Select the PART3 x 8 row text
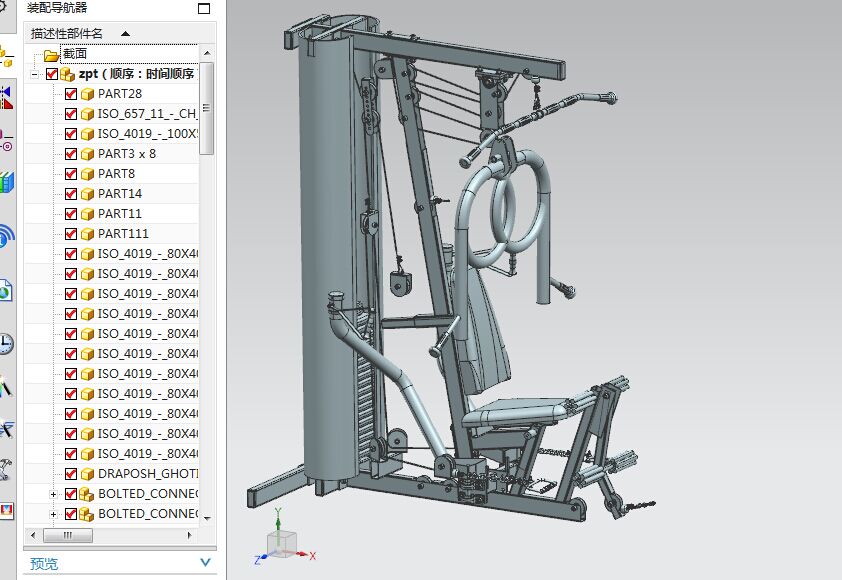The height and width of the screenshot is (580, 842). point(127,154)
